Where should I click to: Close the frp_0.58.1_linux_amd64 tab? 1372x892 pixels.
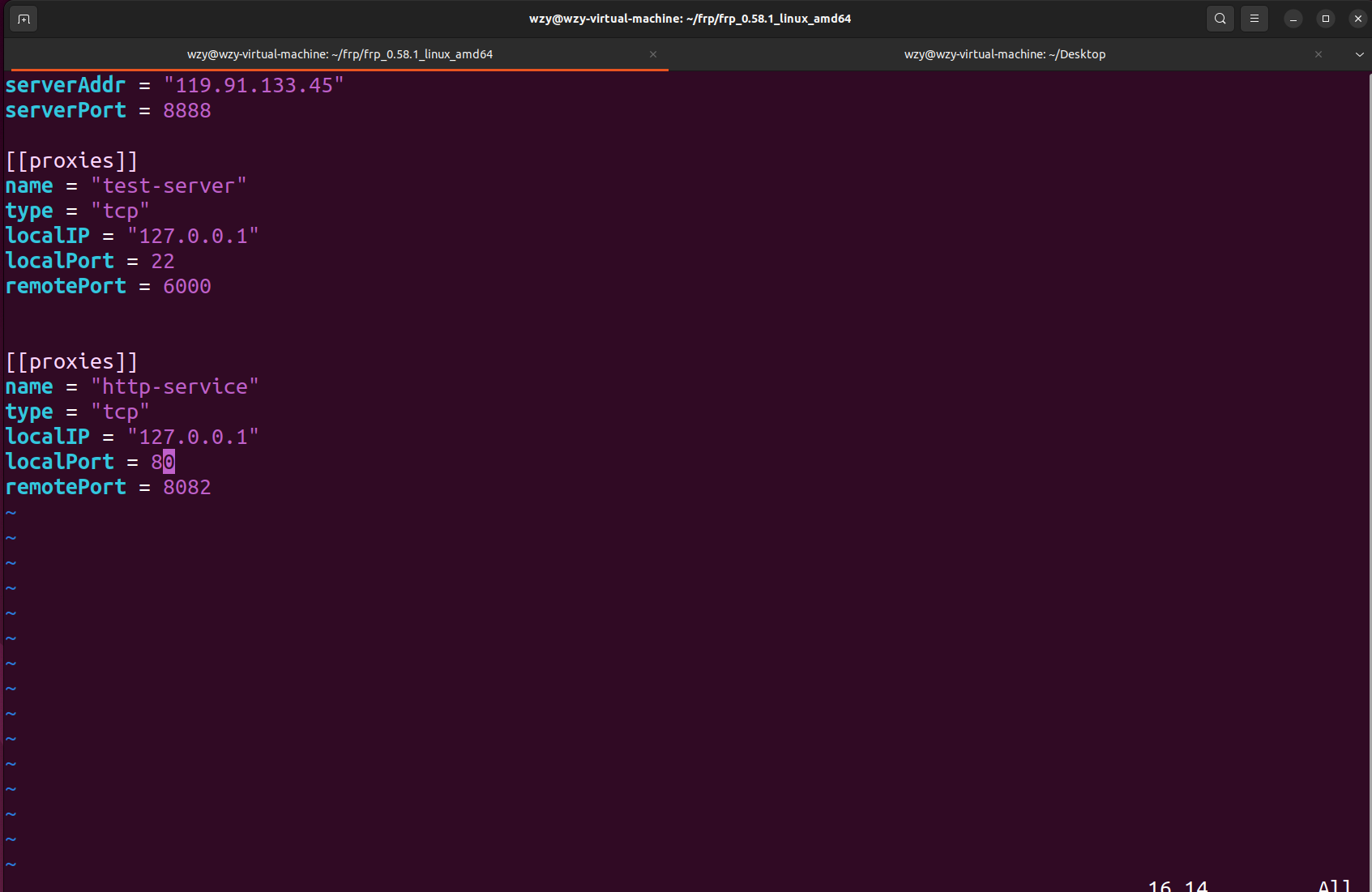click(653, 54)
